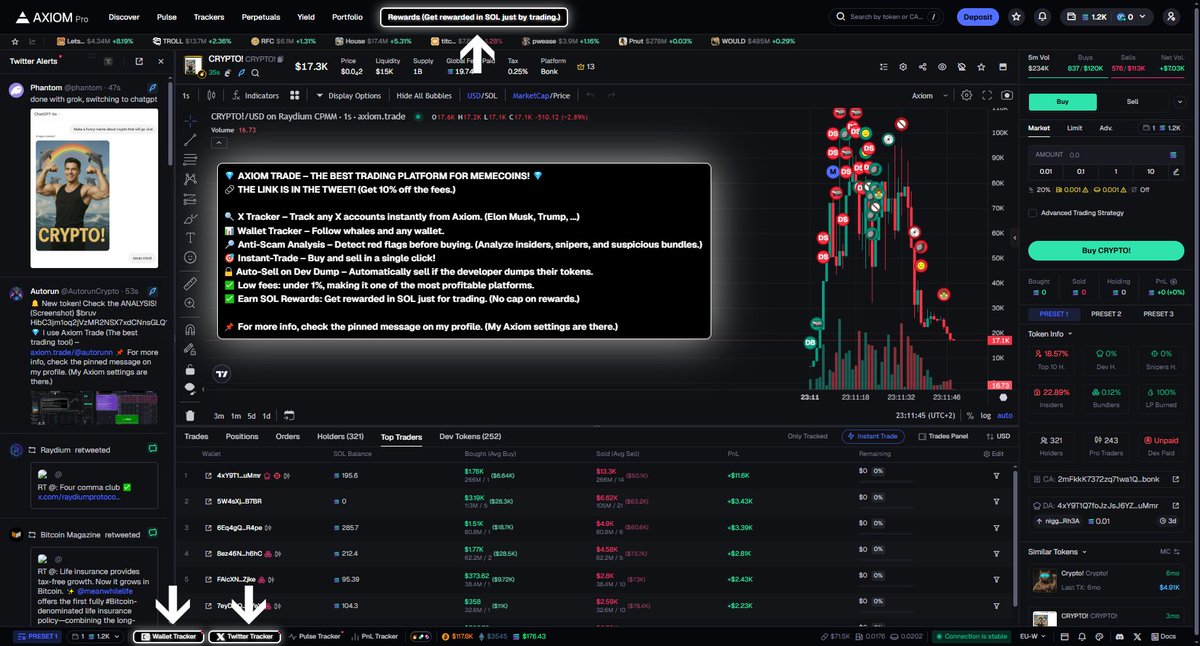Hide token with crossed-eye icon

click(962, 67)
